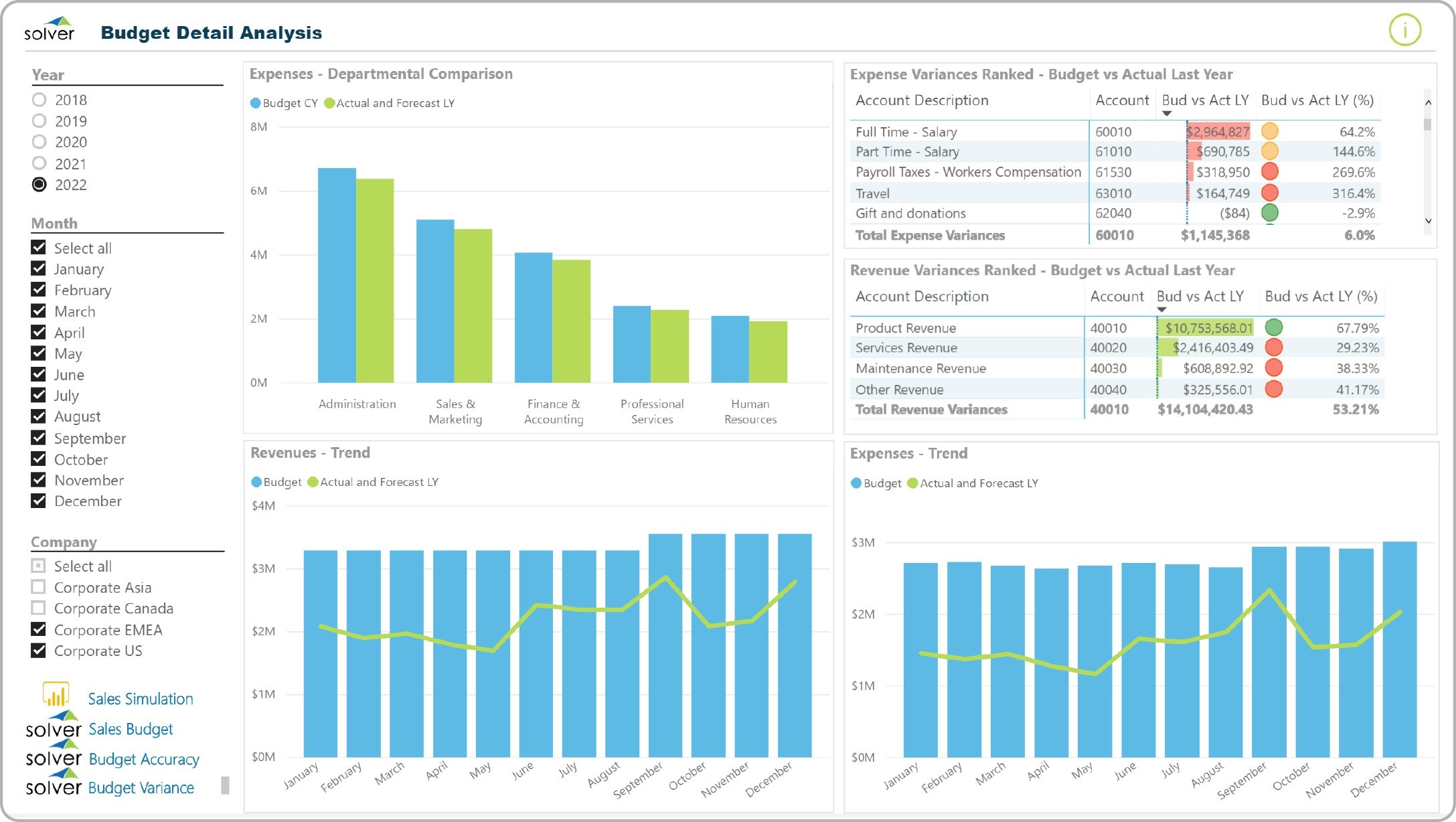The height and width of the screenshot is (822, 1456).
Task: Enable the Corporate Asia company filter
Action: tap(38, 587)
